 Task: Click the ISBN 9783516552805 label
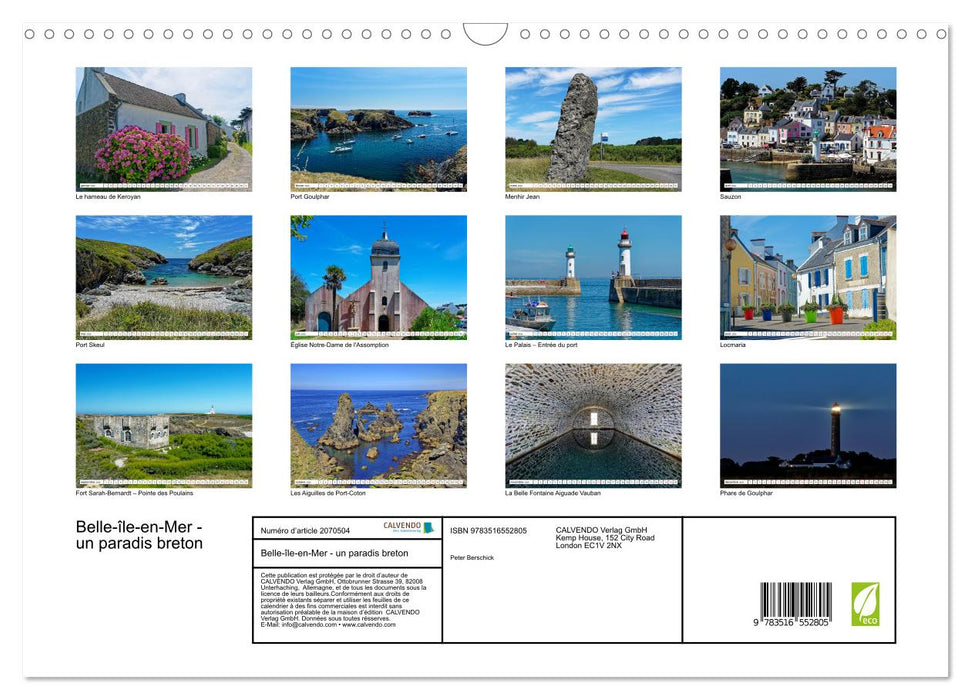point(487,530)
